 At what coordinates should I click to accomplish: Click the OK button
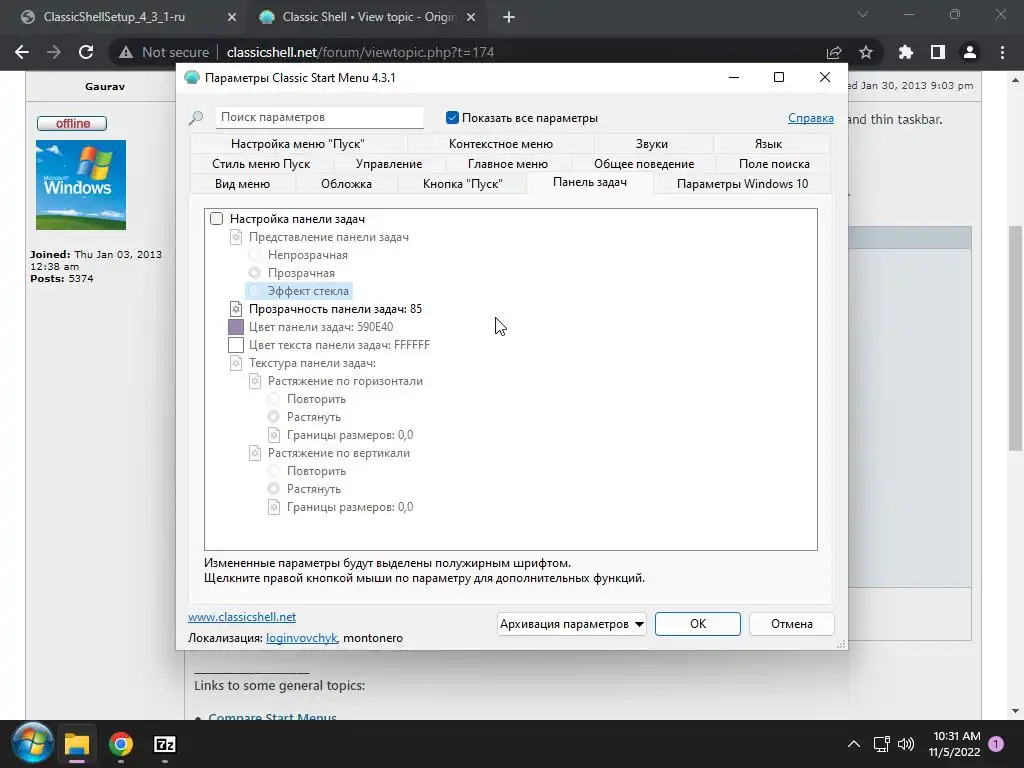(x=697, y=624)
